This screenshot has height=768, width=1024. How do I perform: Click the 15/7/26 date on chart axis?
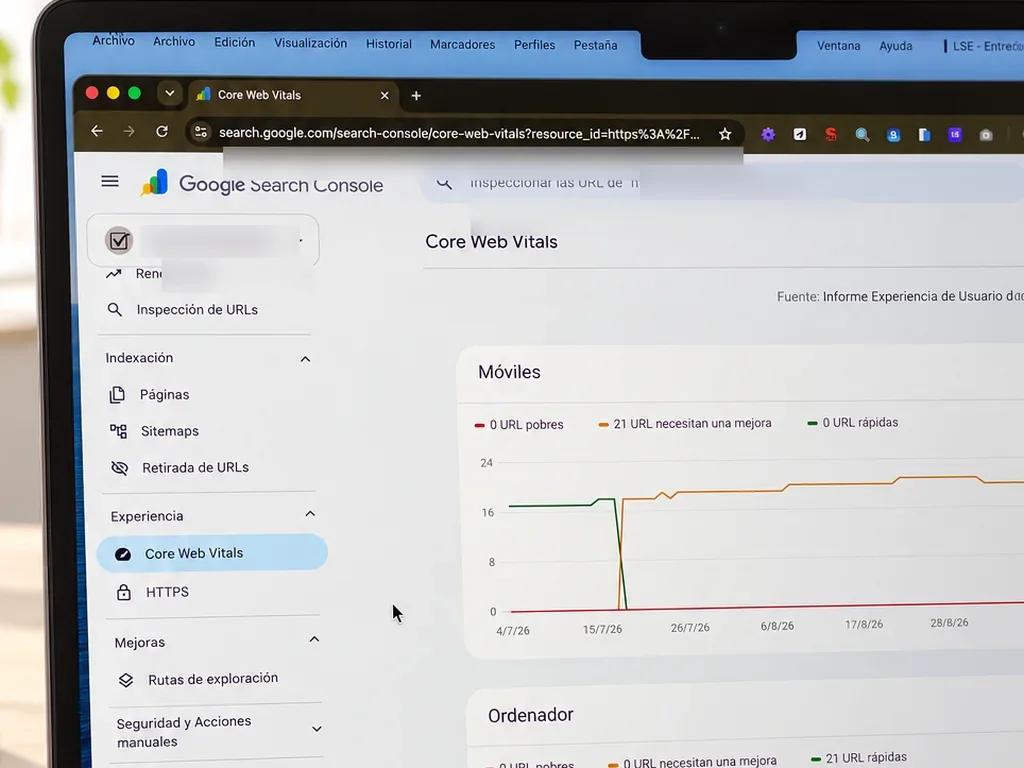pos(602,630)
